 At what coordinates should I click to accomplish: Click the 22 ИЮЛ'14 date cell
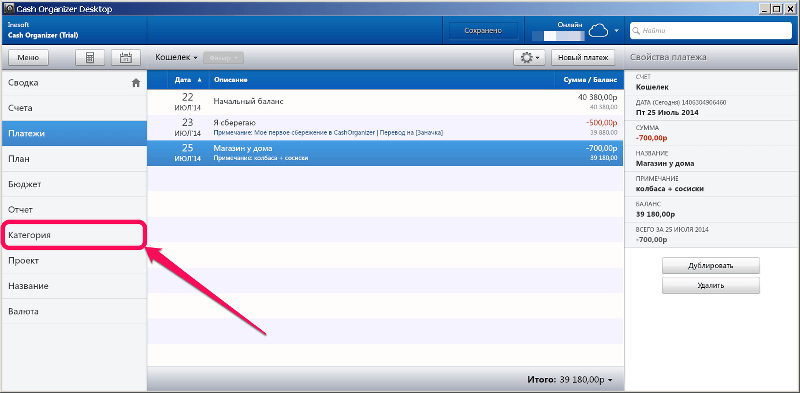188,102
